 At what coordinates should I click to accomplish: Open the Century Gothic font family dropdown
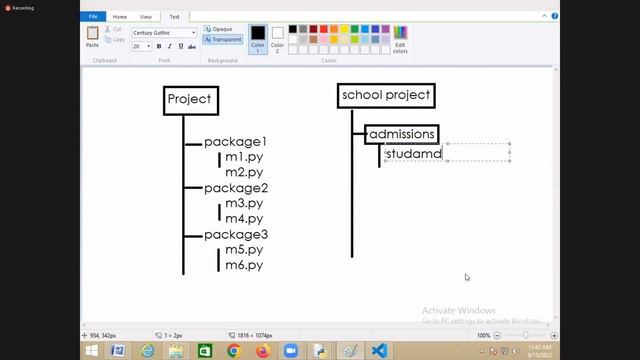coord(193,33)
